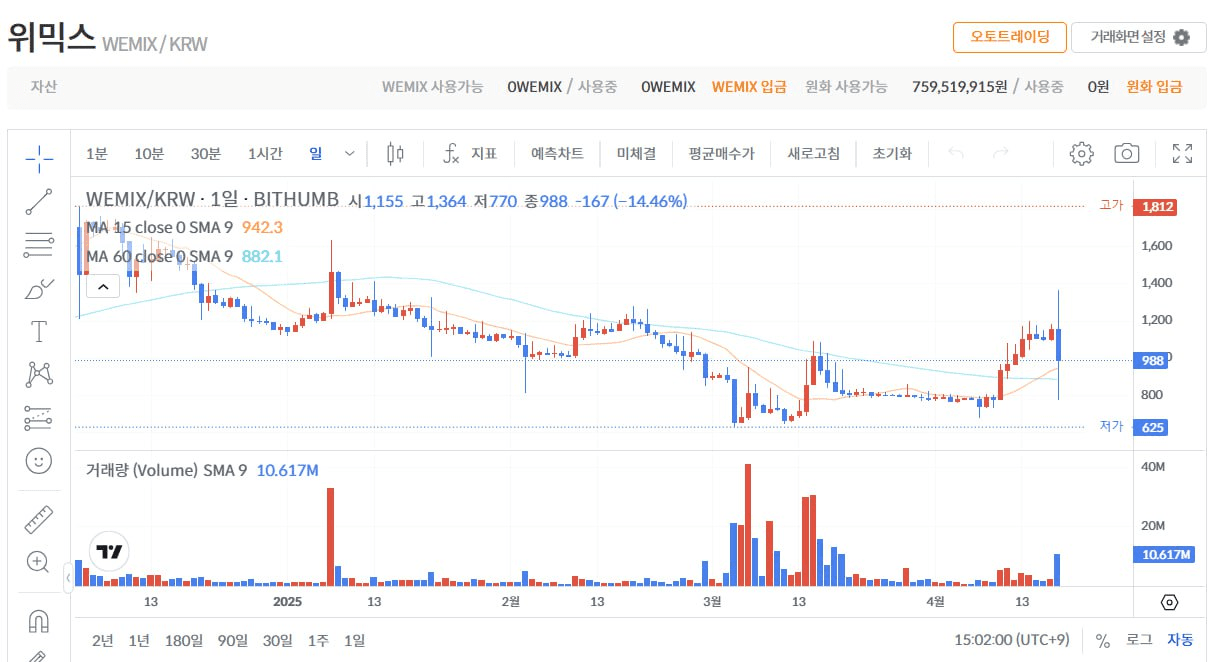Take a chart snapshot with camera icon
Viewport: 1217px width, 662px height.
click(x=1127, y=154)
